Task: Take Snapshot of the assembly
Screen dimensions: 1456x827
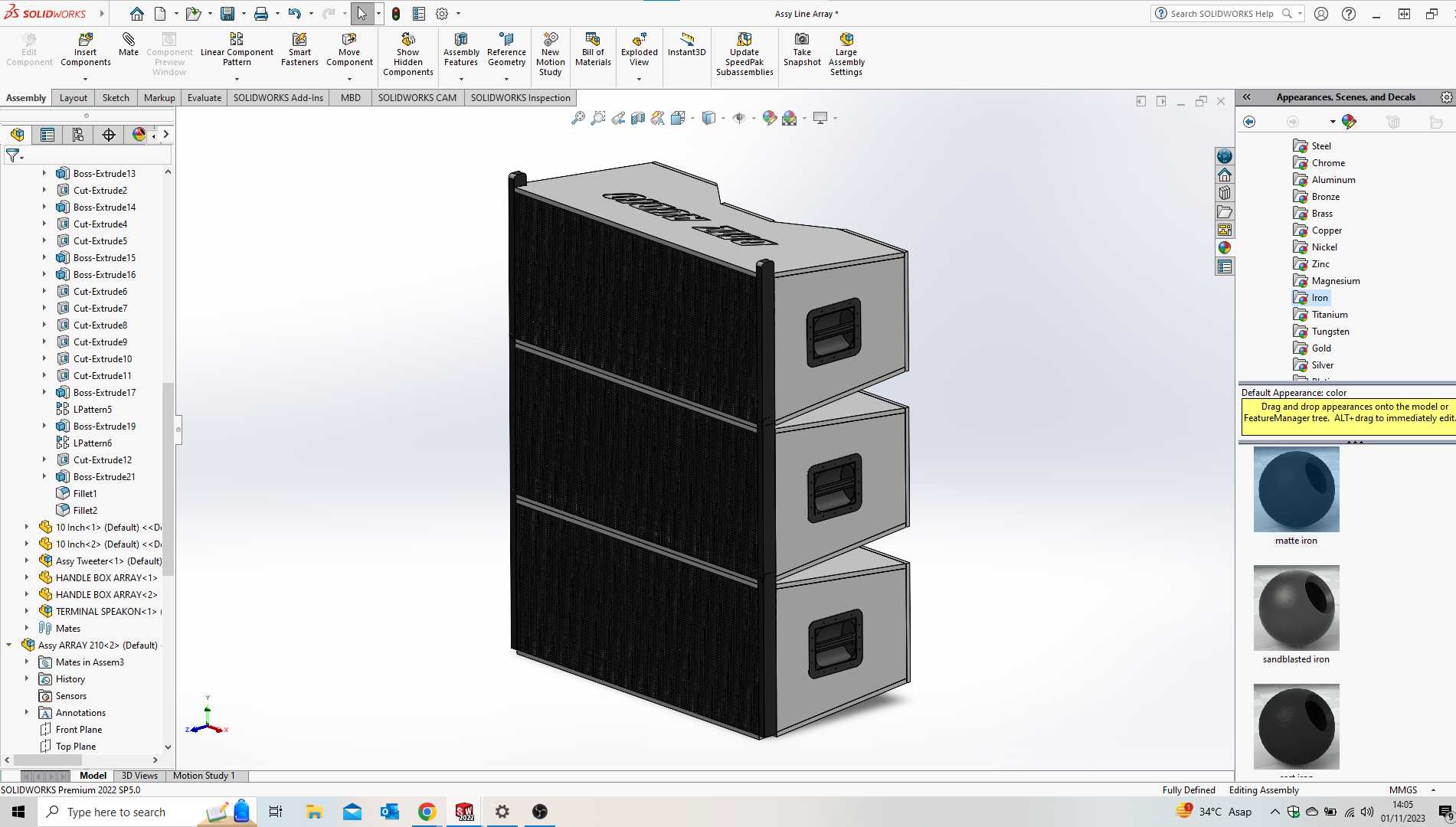Action: [x=802, y=50]
